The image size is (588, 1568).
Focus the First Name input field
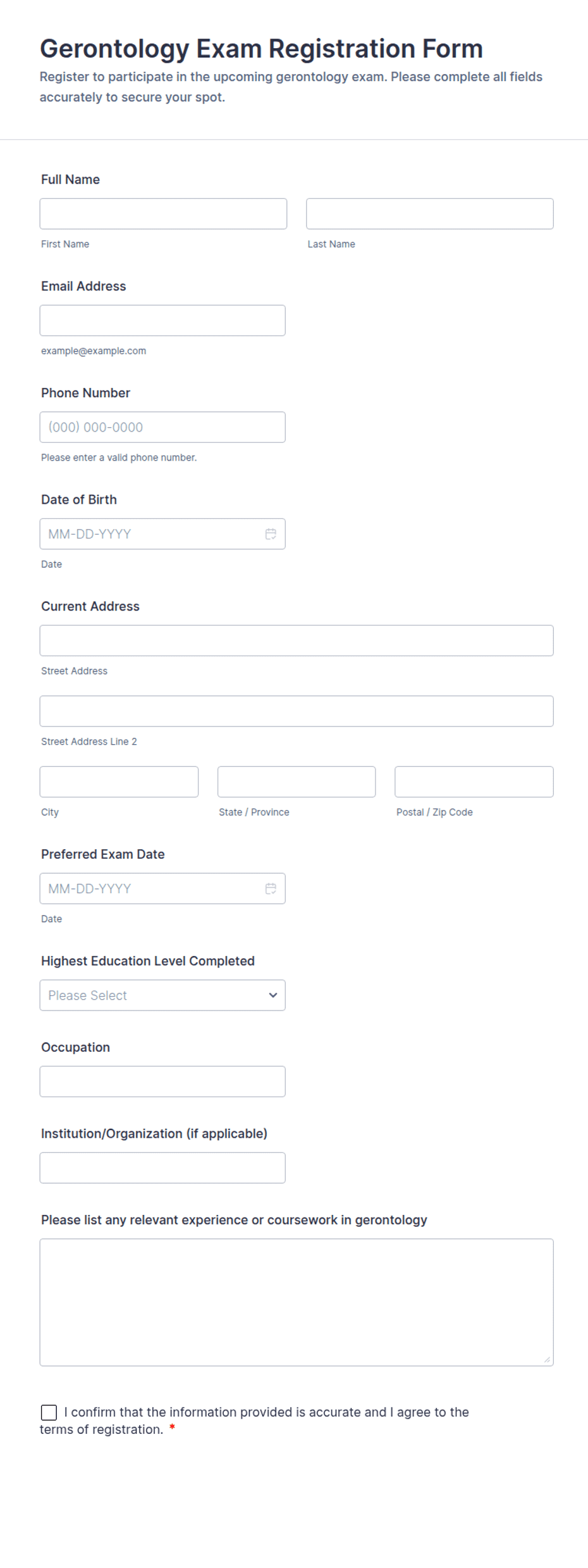(x=163, y=214)
